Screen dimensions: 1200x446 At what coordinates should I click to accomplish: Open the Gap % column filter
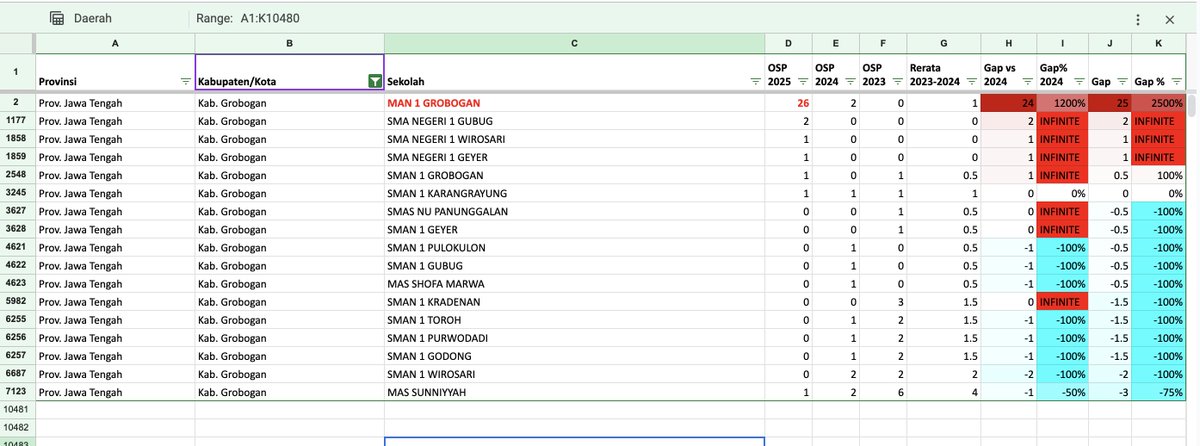pos(1179,81)
